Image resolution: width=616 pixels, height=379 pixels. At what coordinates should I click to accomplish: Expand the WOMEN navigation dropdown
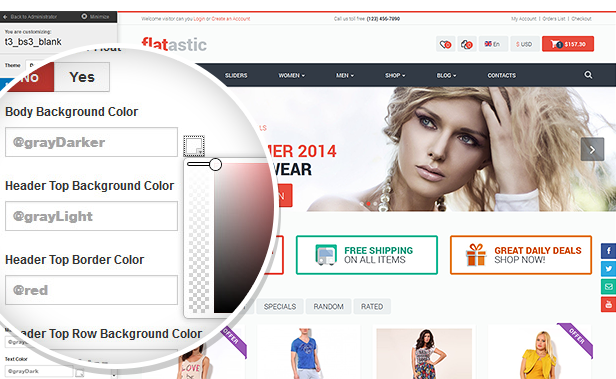point(292,75)
